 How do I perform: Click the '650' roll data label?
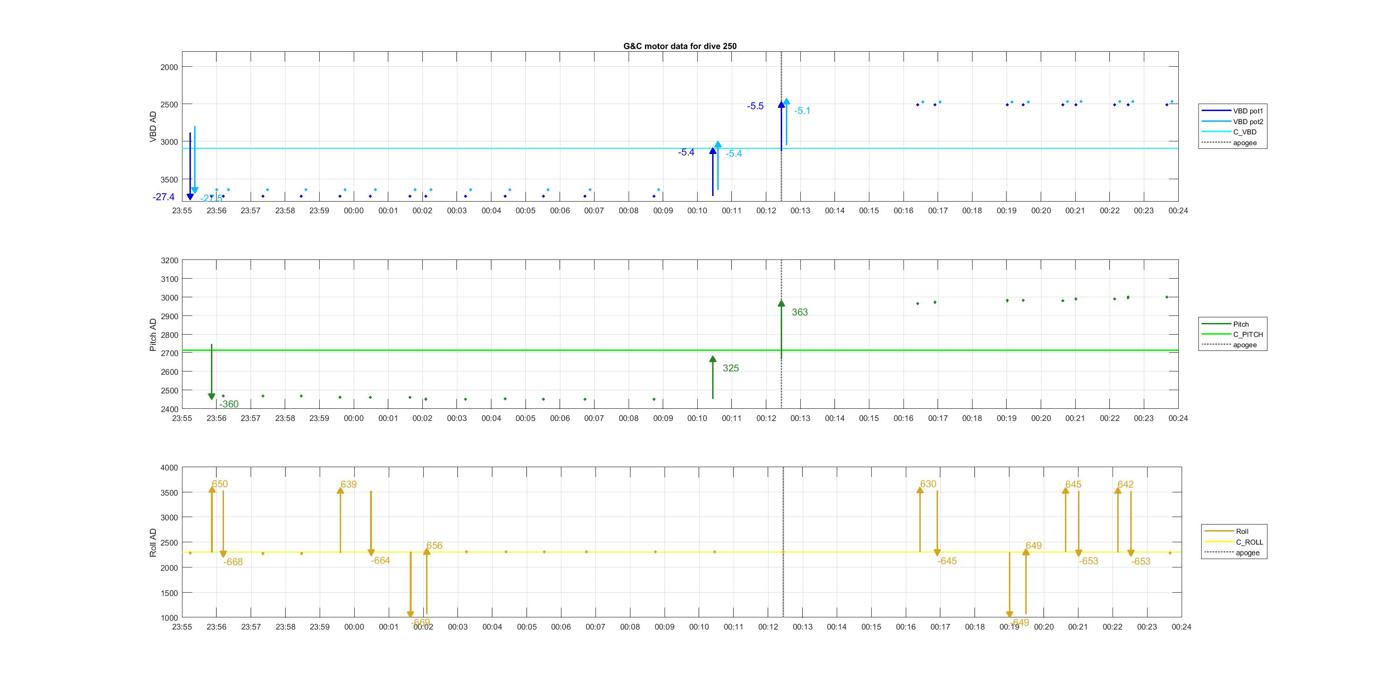pyautogui.click(x=220, y=484)
